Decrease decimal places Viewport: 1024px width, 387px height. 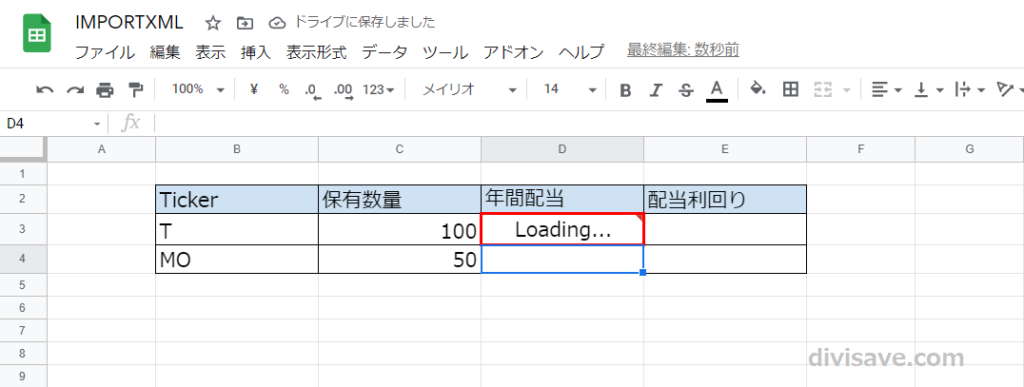tap(313, 90)
